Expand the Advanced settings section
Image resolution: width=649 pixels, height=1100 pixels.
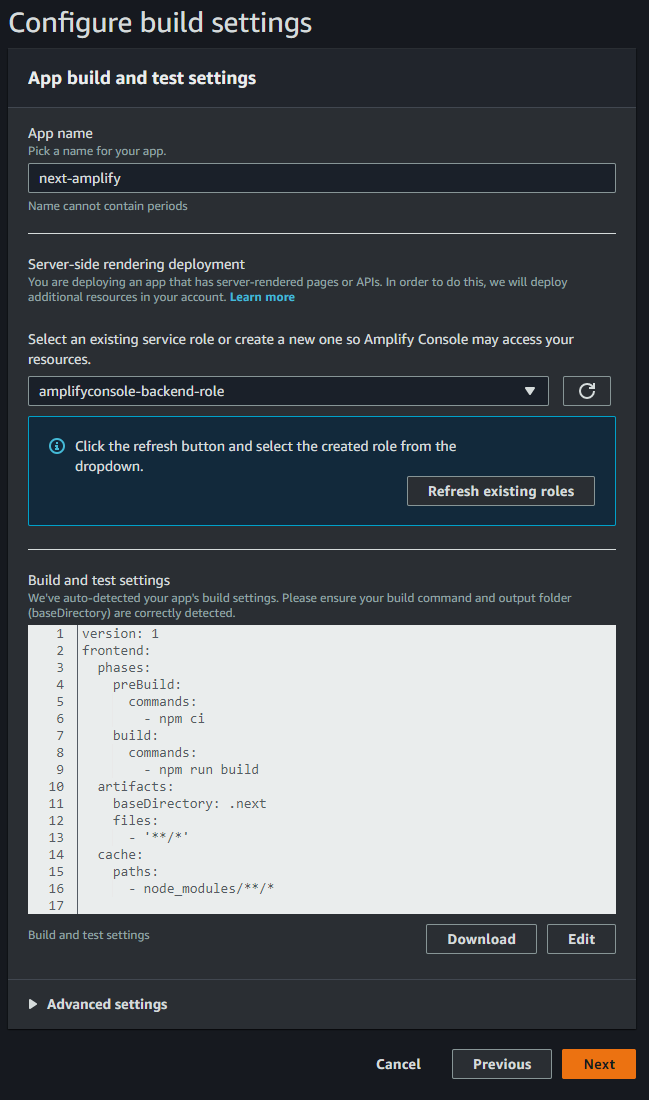click(x=98, y=1004)
